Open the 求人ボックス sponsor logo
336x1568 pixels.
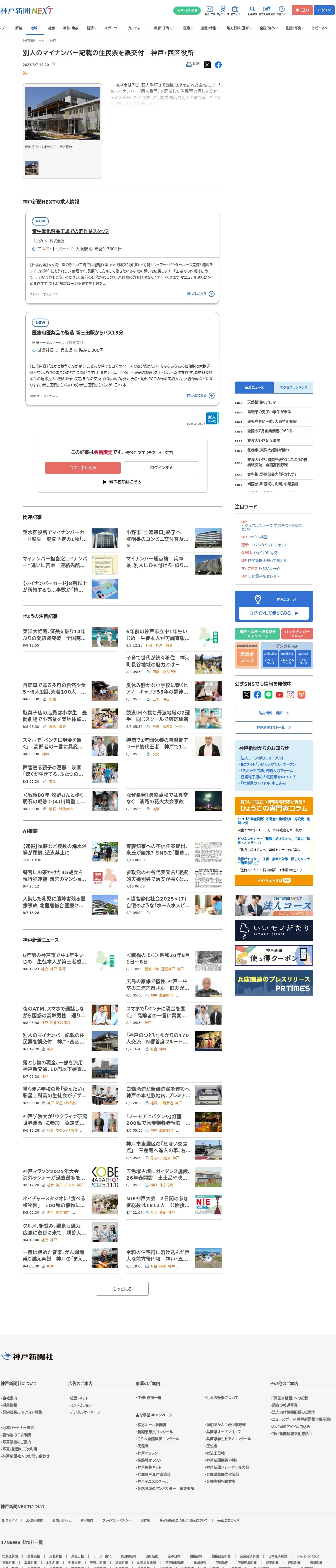pyautogui.click(x=212, y=419)
